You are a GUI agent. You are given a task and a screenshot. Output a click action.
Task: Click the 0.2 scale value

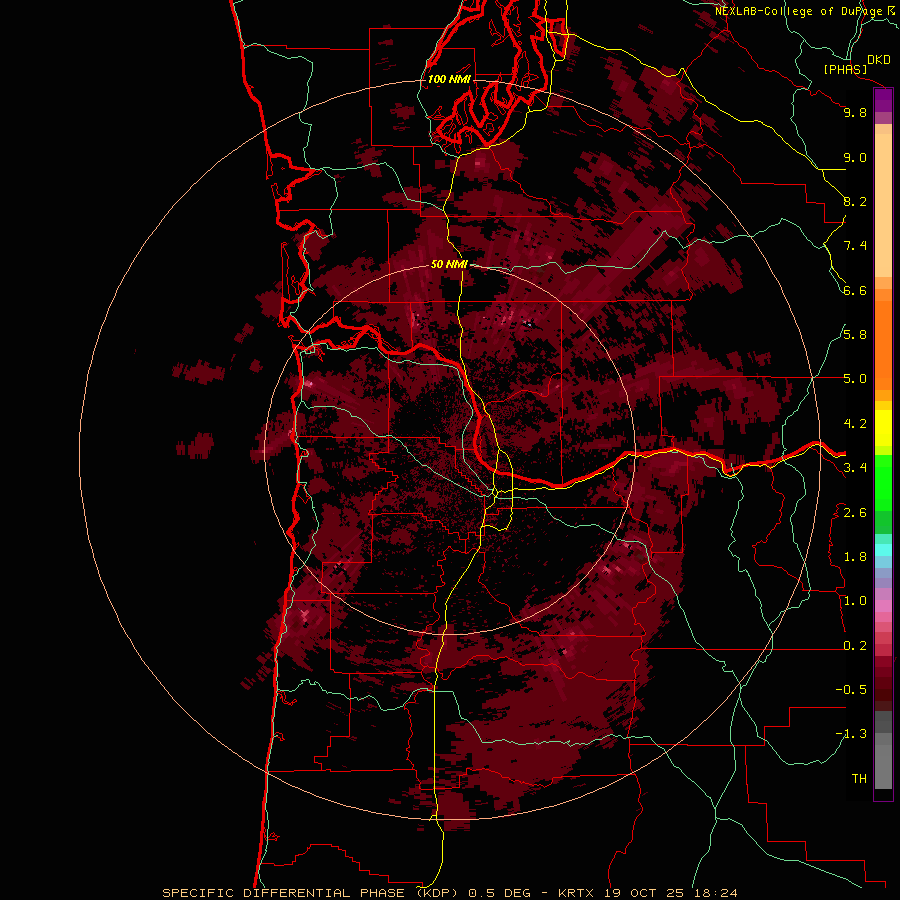(x=855, y=646)
